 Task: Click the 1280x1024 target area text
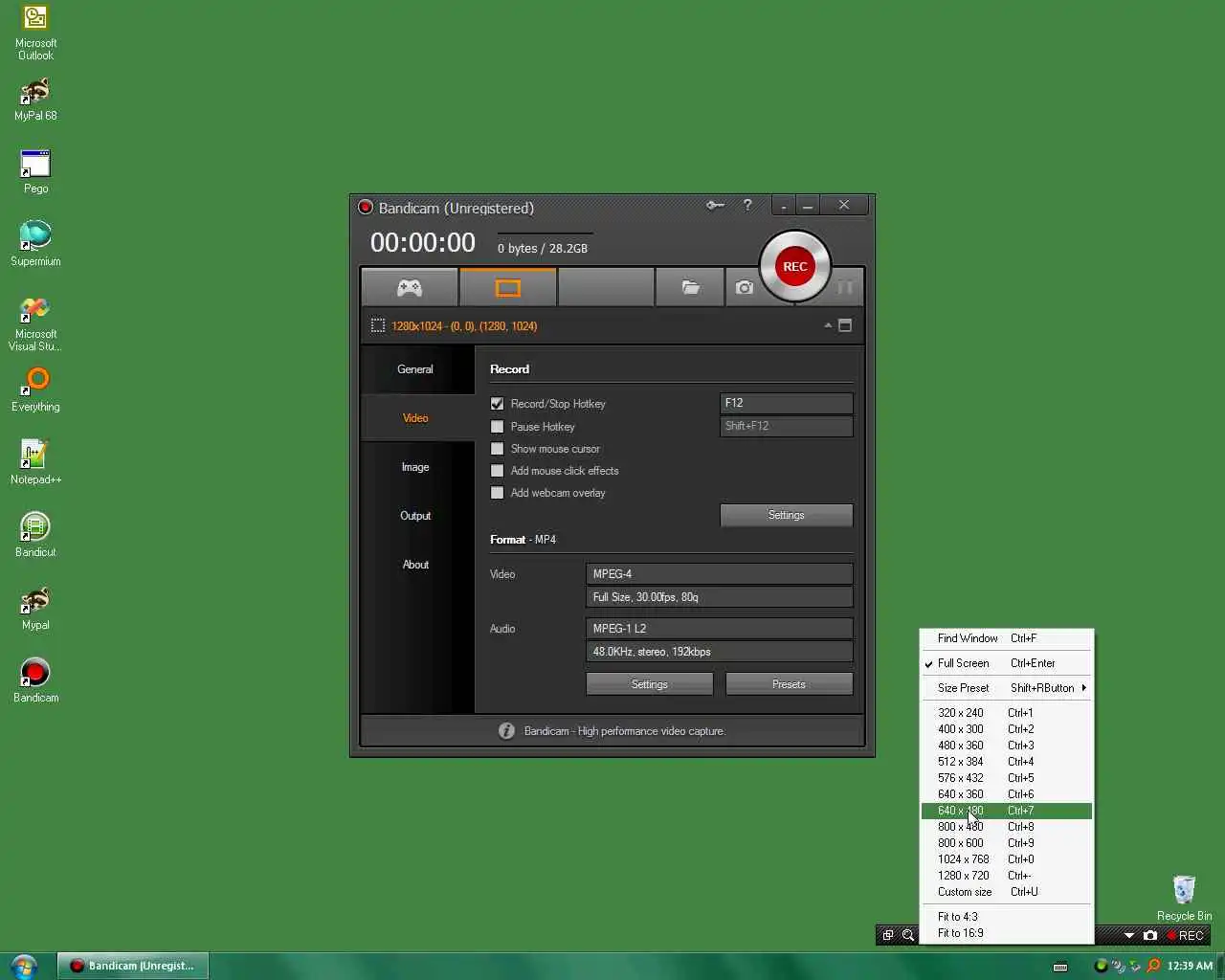pos(464,326)
